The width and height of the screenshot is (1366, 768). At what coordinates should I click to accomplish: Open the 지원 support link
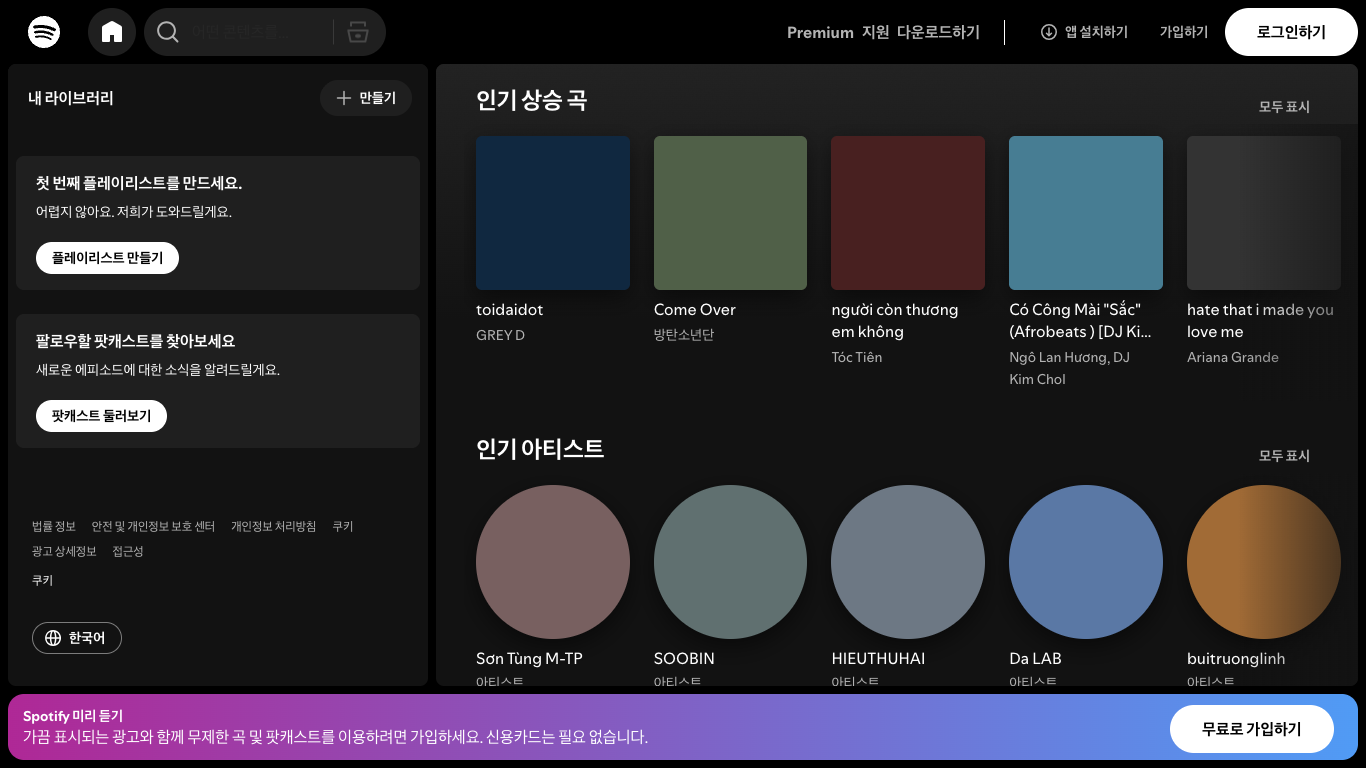tap(876, 32)
